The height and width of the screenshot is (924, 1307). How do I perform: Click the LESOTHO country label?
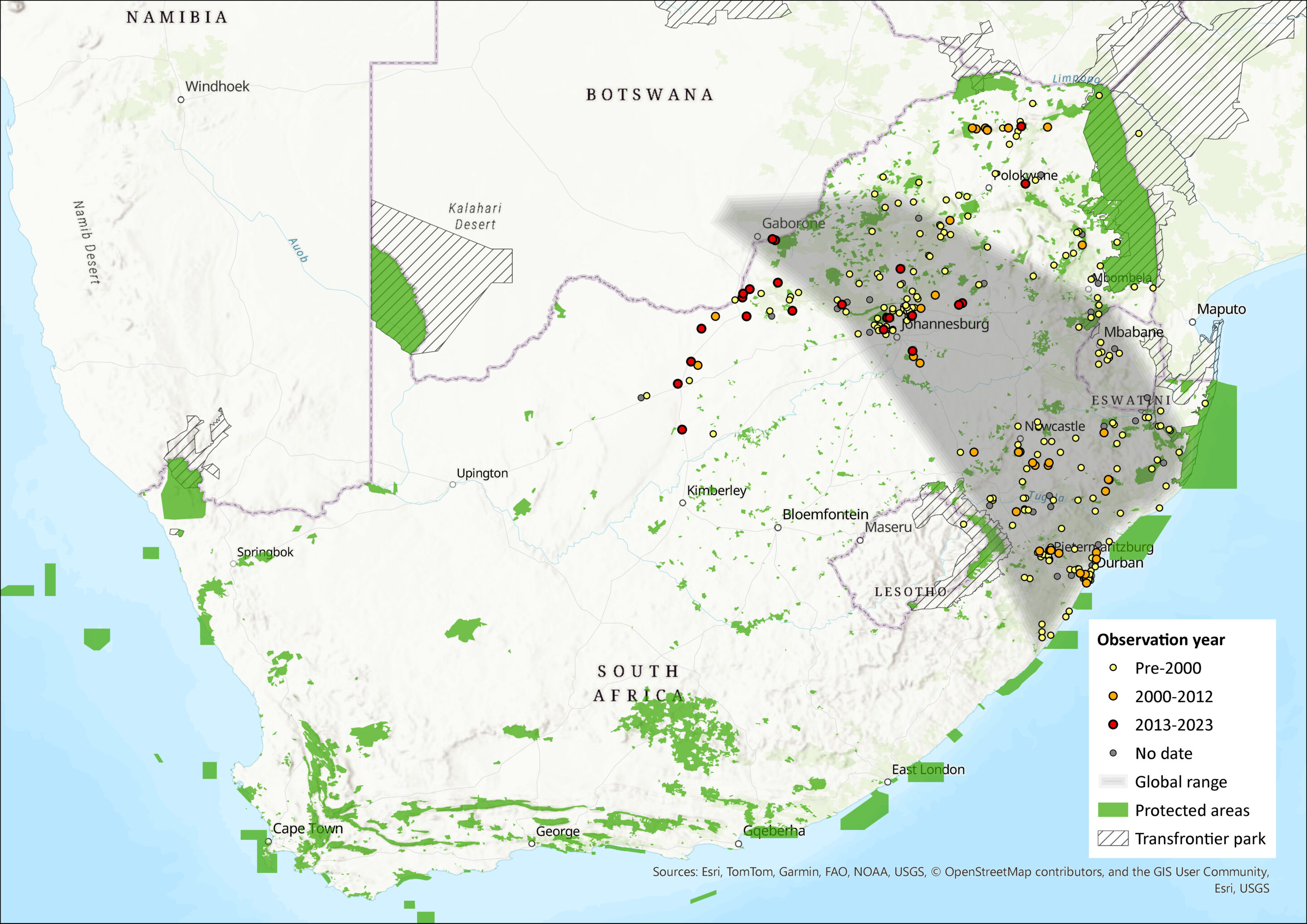[x=910, y=592]
